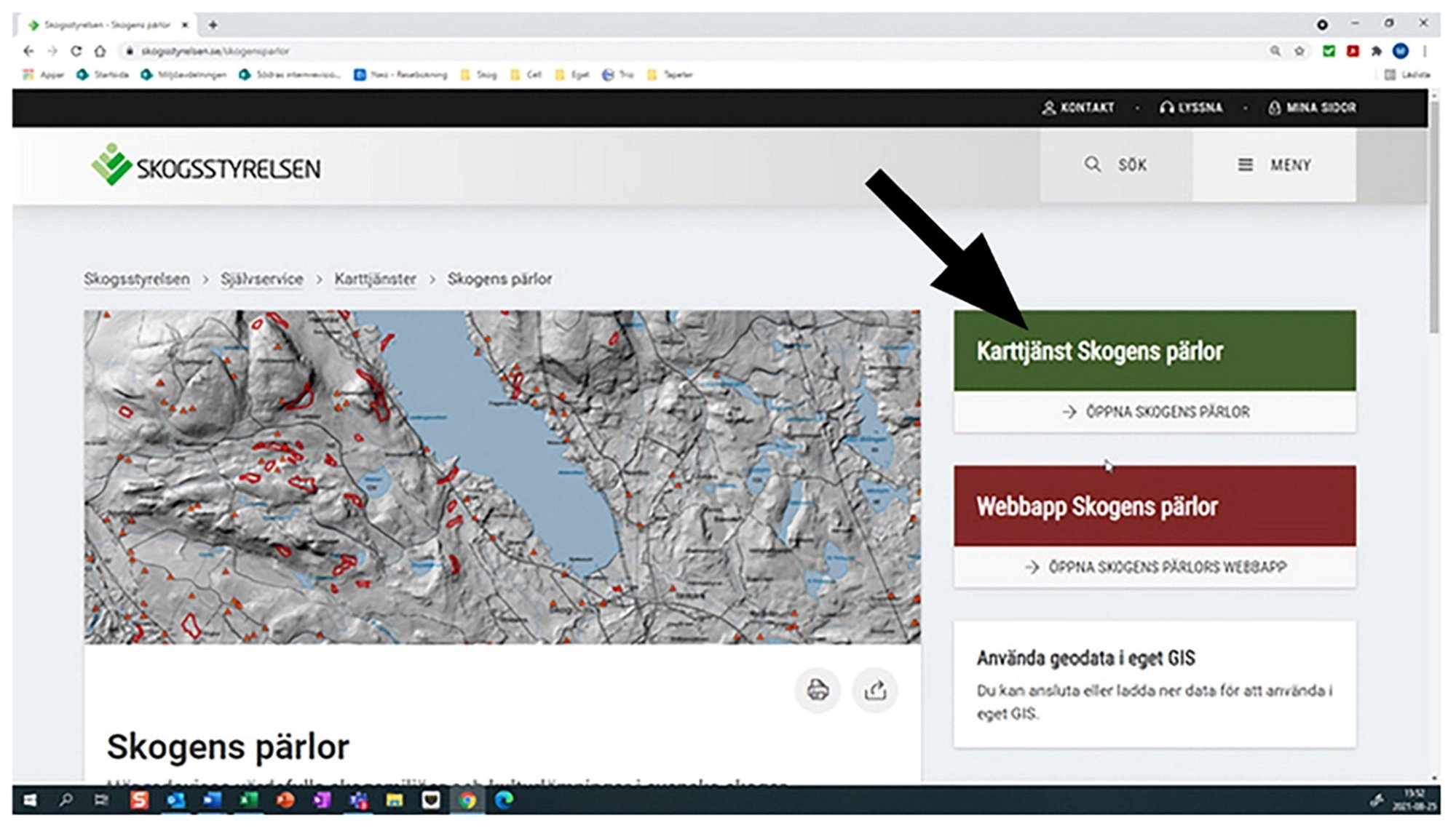
Task: Click the taskbar clock and date
Action: pyautogui.click(x=1415, y=800)
